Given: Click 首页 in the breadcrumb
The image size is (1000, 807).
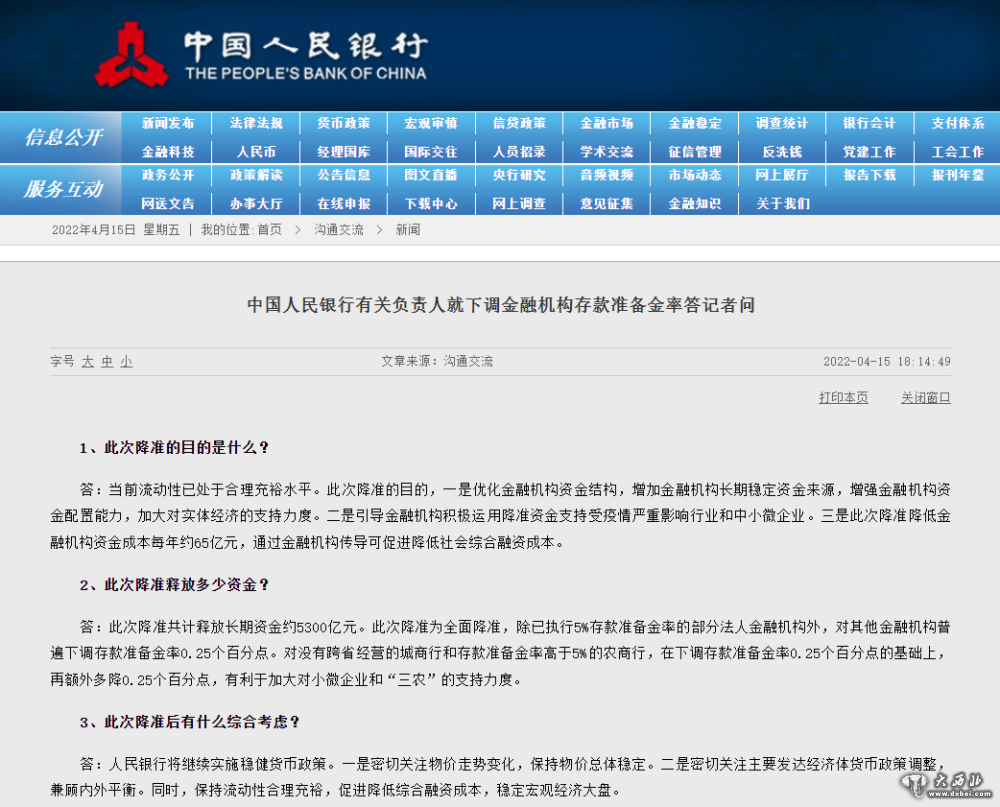Looking at the screenshot, I should pos(269,230).
